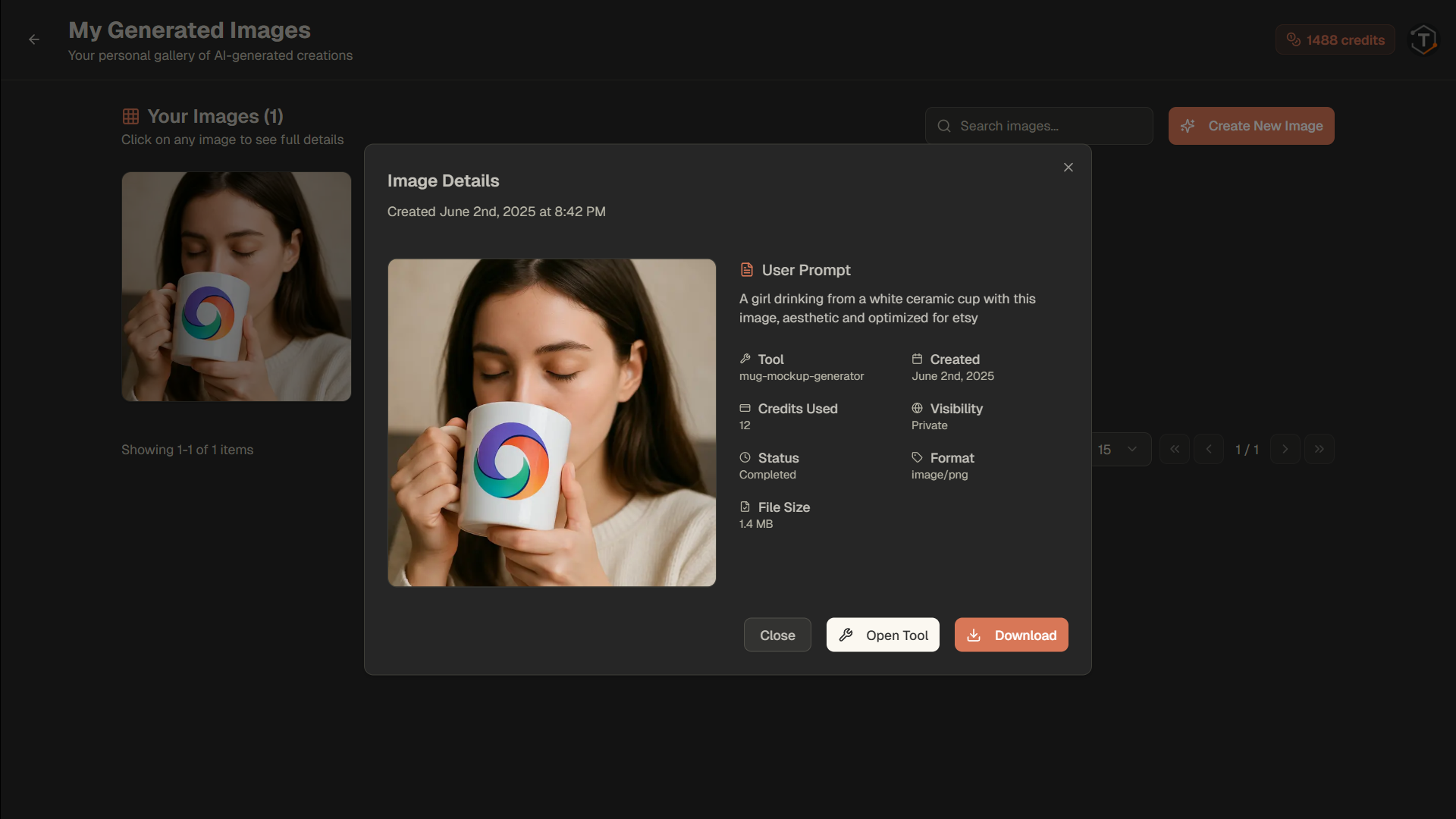Click the back arrow icon

(34, 39)
